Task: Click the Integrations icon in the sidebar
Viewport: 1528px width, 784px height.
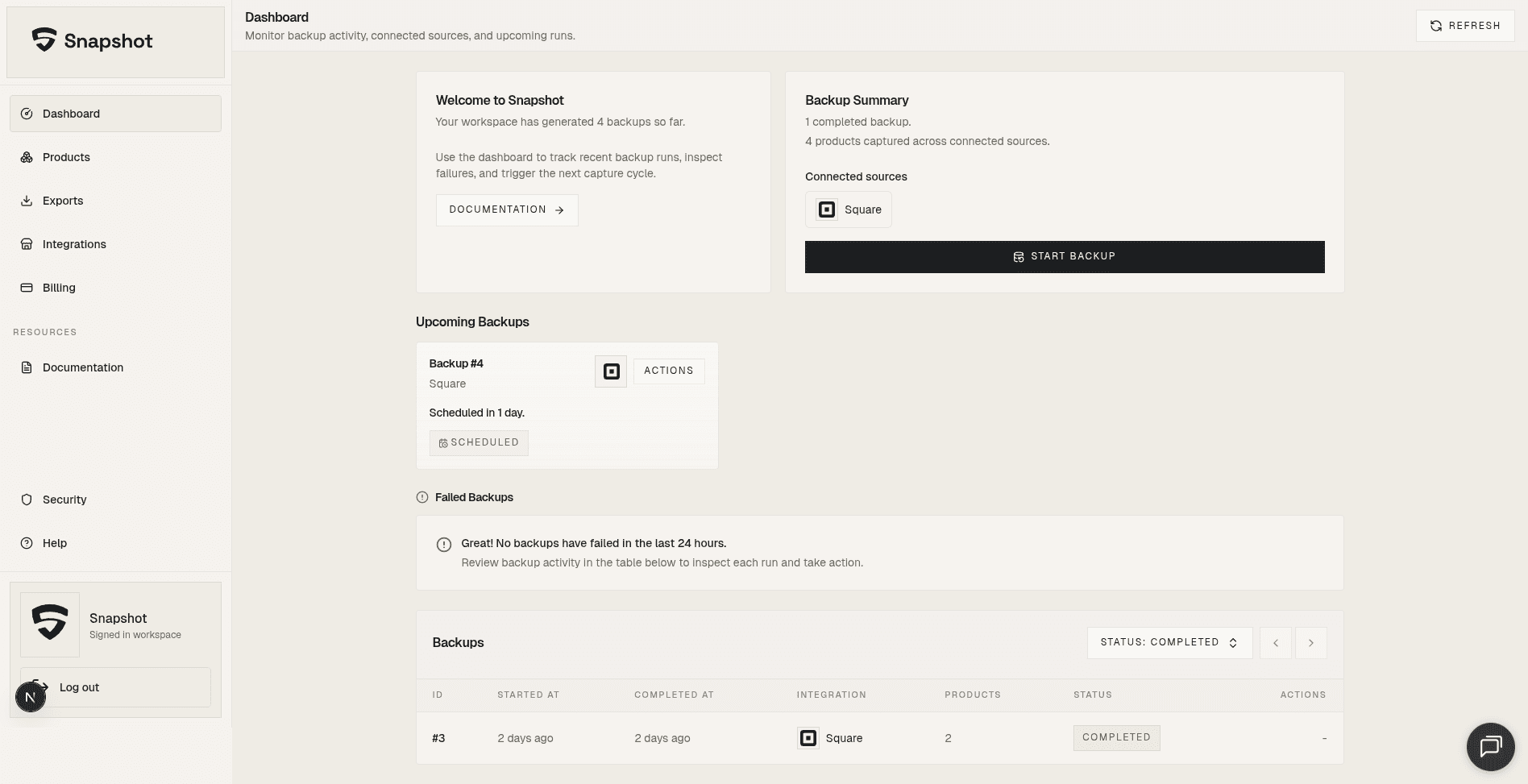Action: tap(26, 244)
